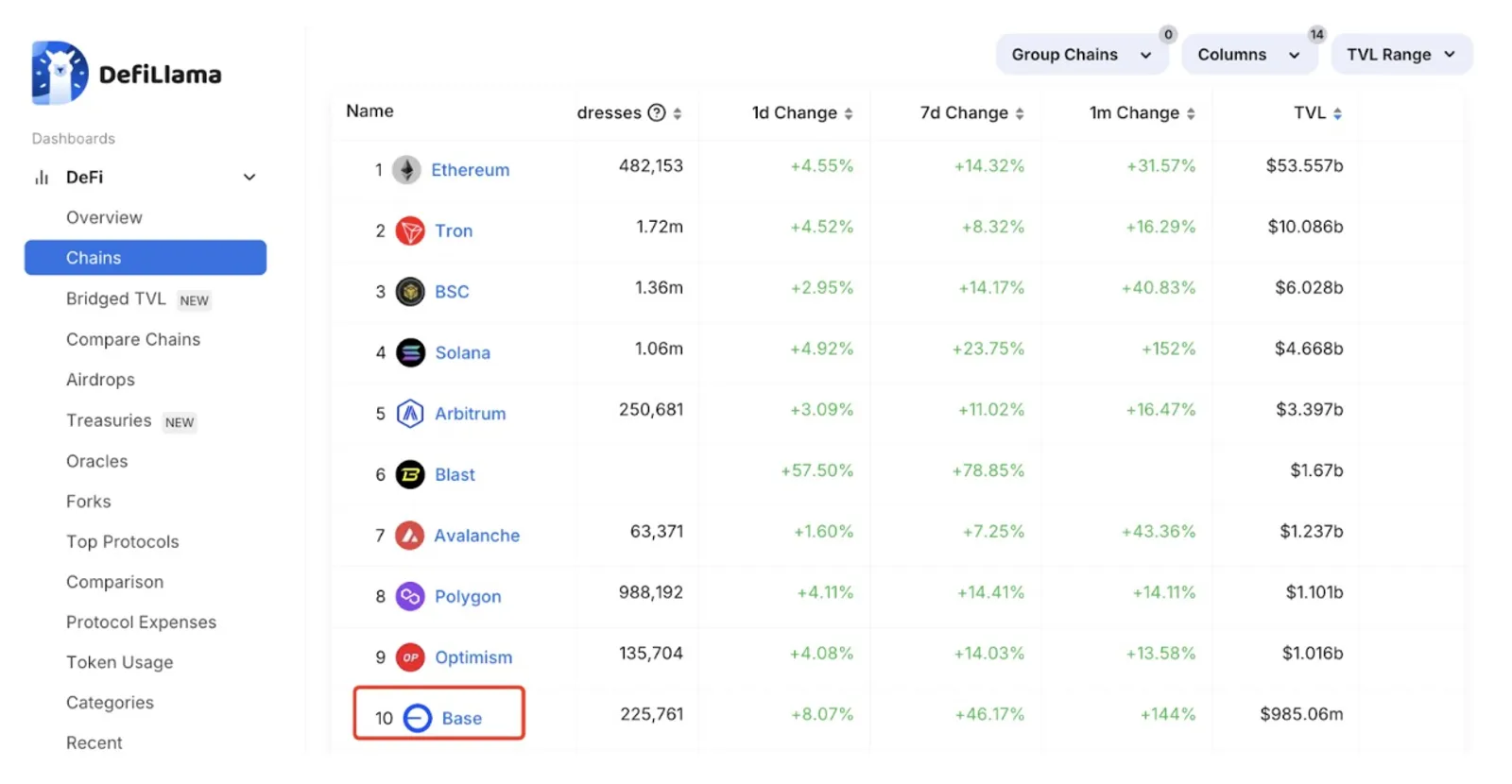Open the Base chain link

coord(462,718)
